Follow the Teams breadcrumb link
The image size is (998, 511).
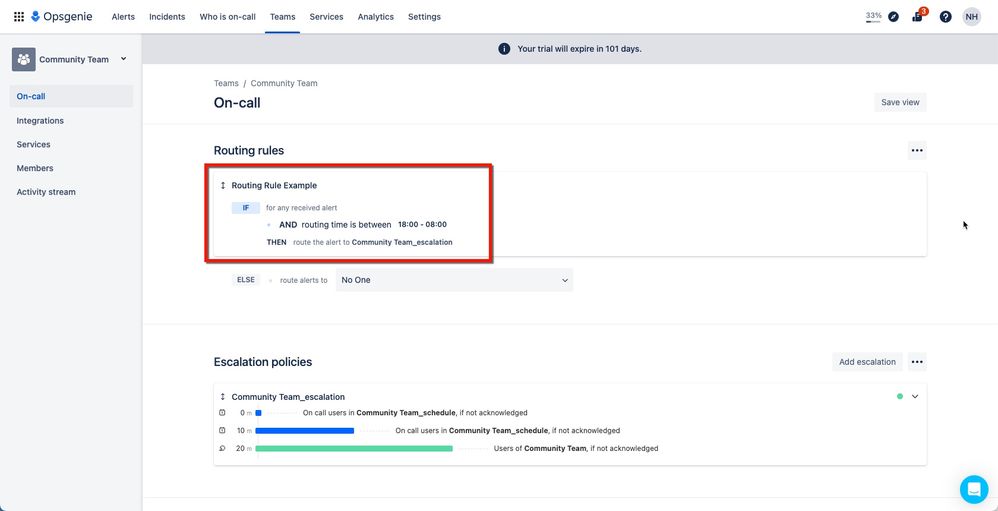click(226, 83)
